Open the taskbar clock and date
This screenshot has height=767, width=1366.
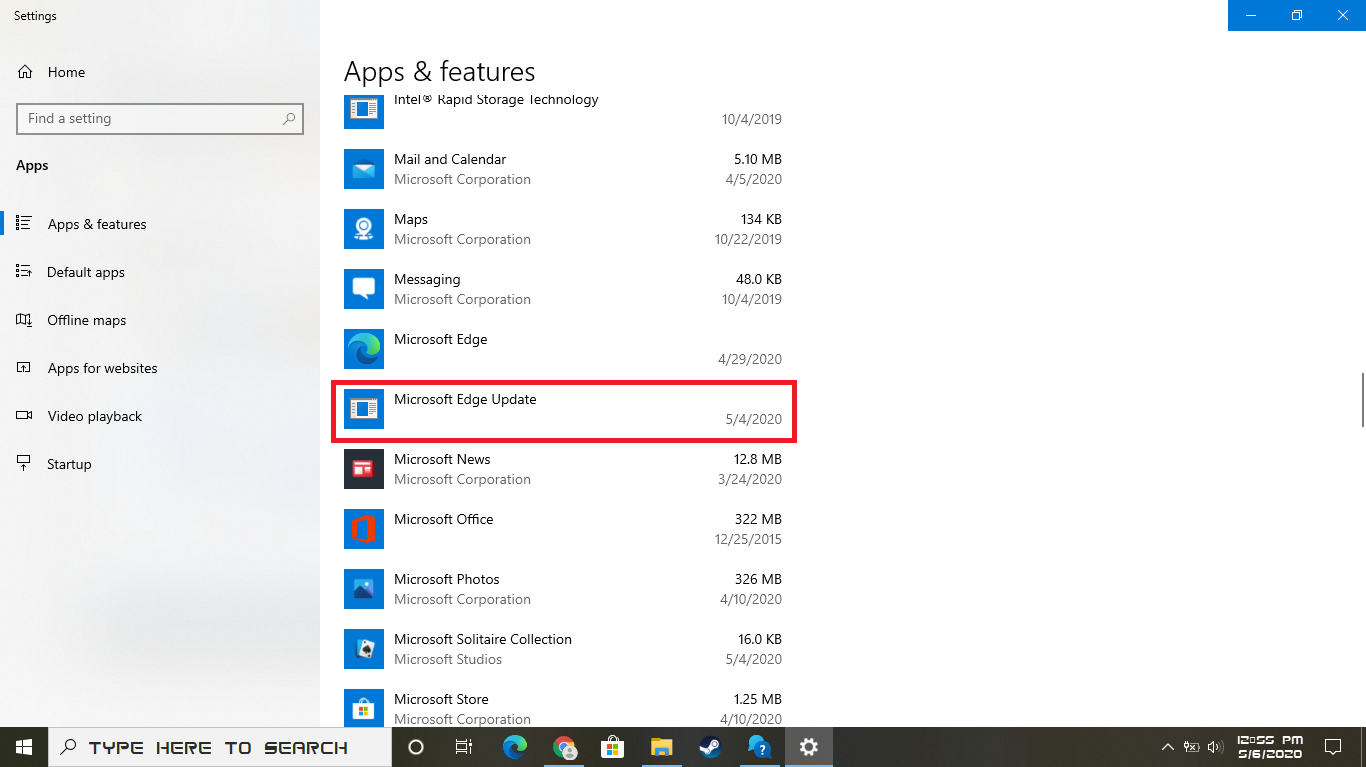(1269, 747)
